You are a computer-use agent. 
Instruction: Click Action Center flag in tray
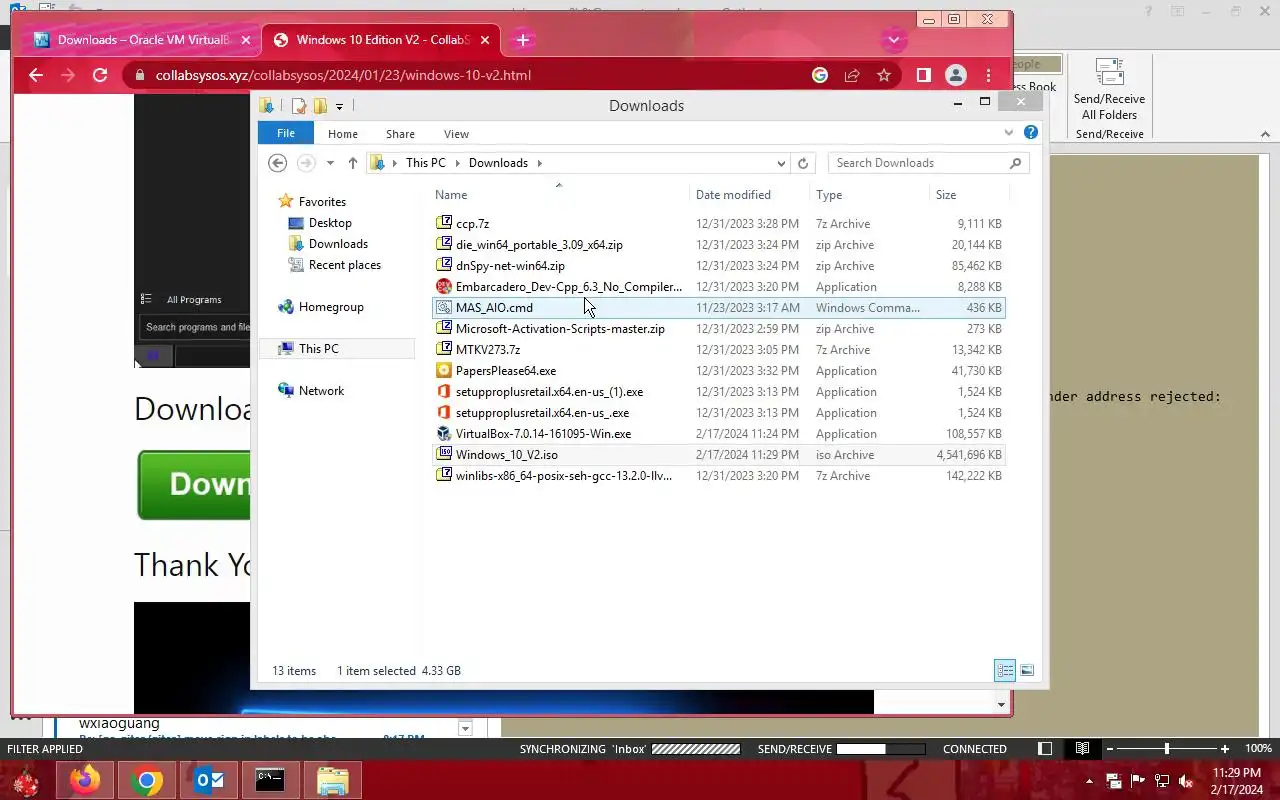coord(1138,781)
